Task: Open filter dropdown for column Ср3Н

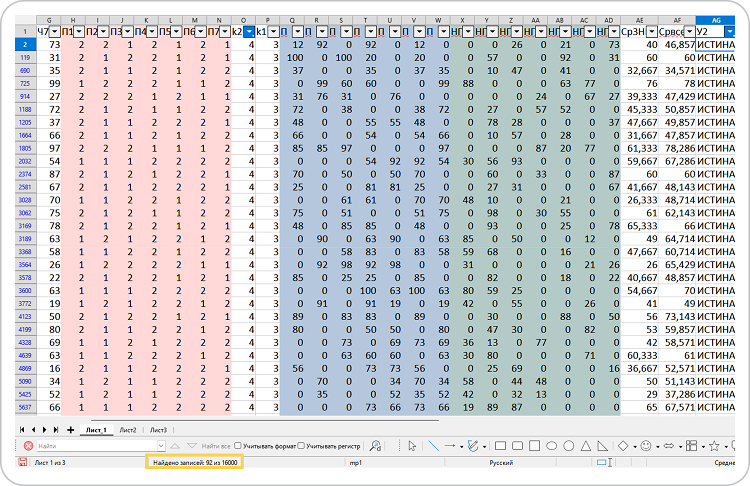Action: coord(651,32)
